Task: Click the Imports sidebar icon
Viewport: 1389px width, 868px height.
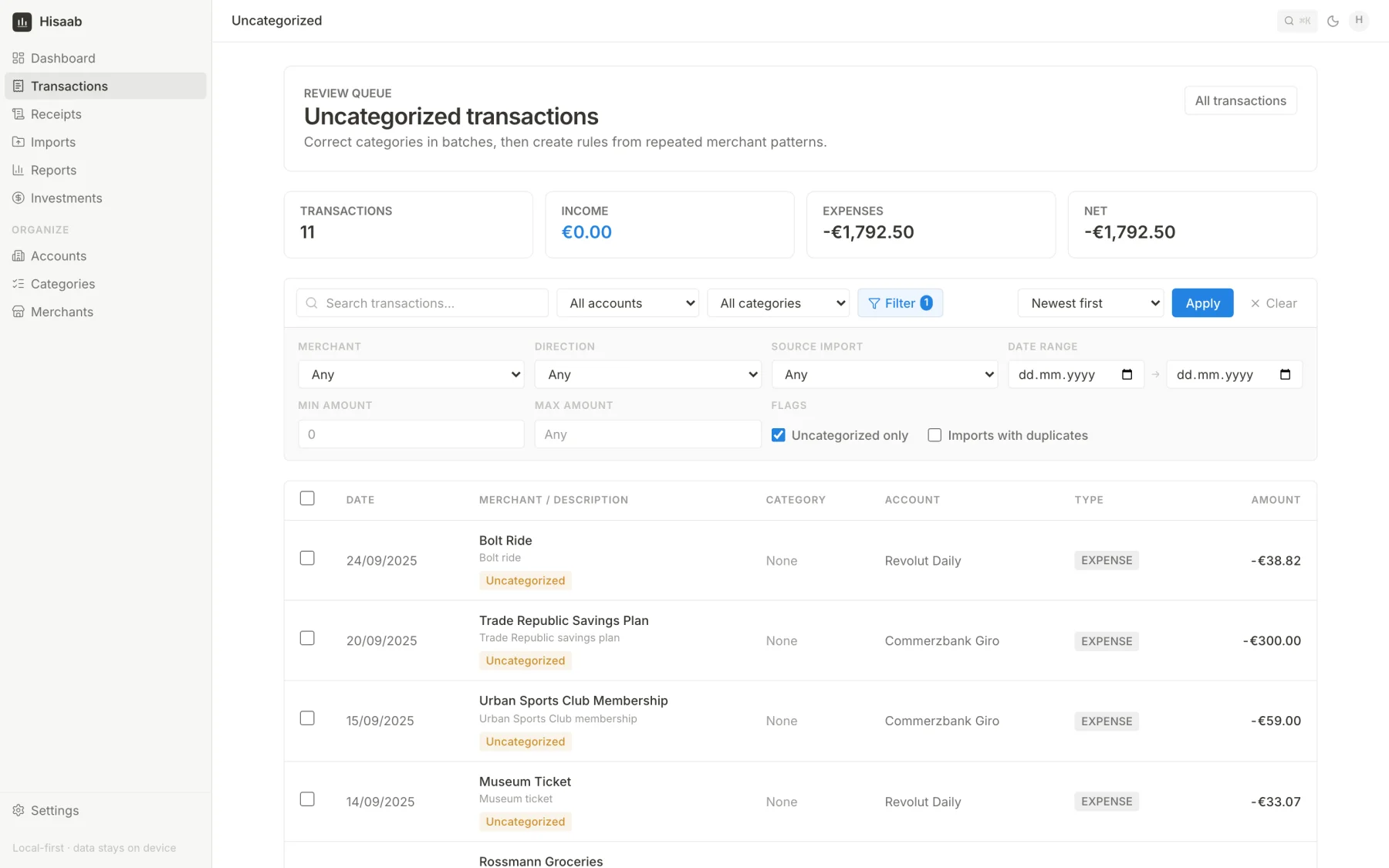Action: pyautogui.click(x=19, y=142)
